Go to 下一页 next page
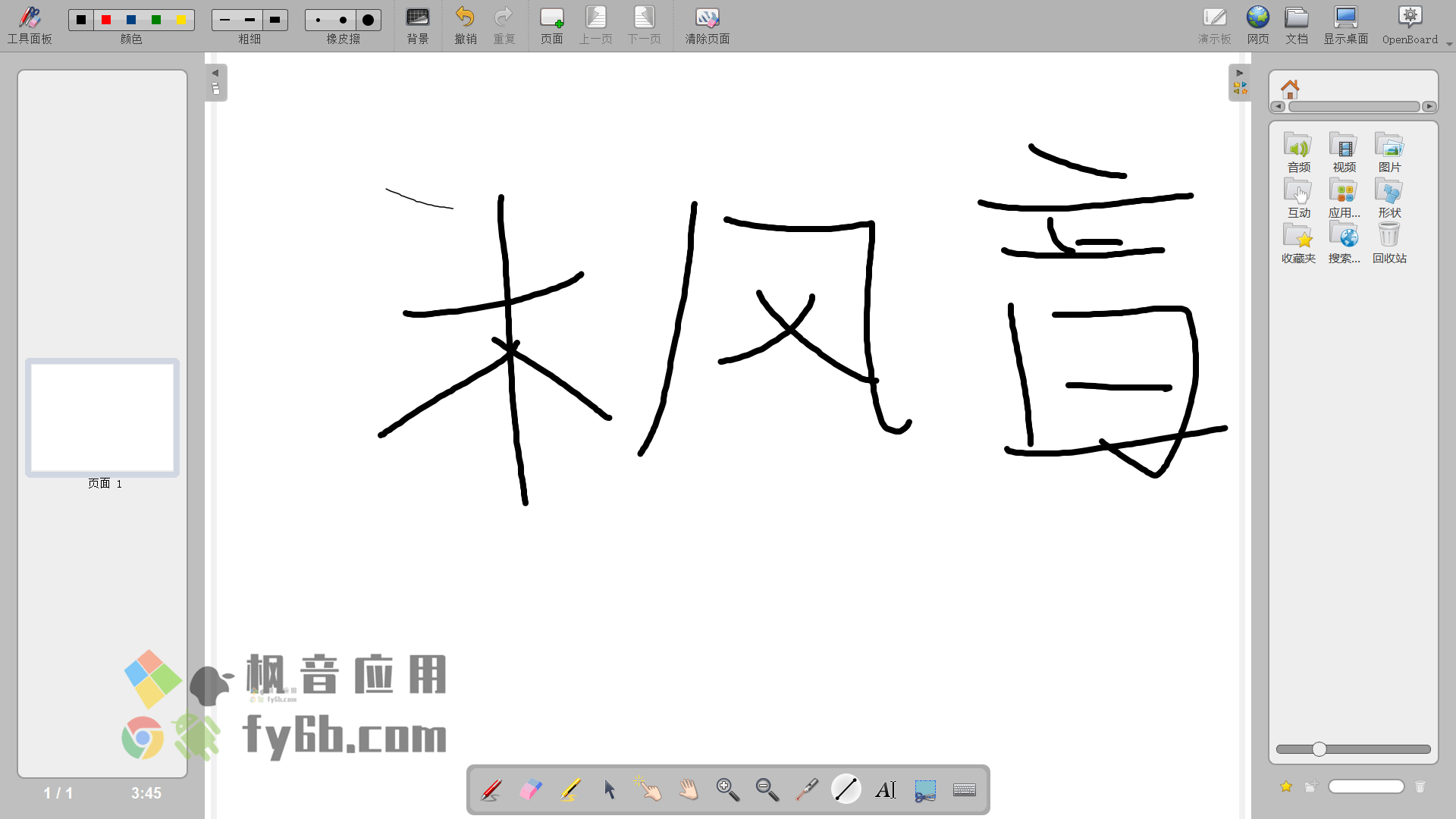The image size is (1456, 819). pos(645,26)
